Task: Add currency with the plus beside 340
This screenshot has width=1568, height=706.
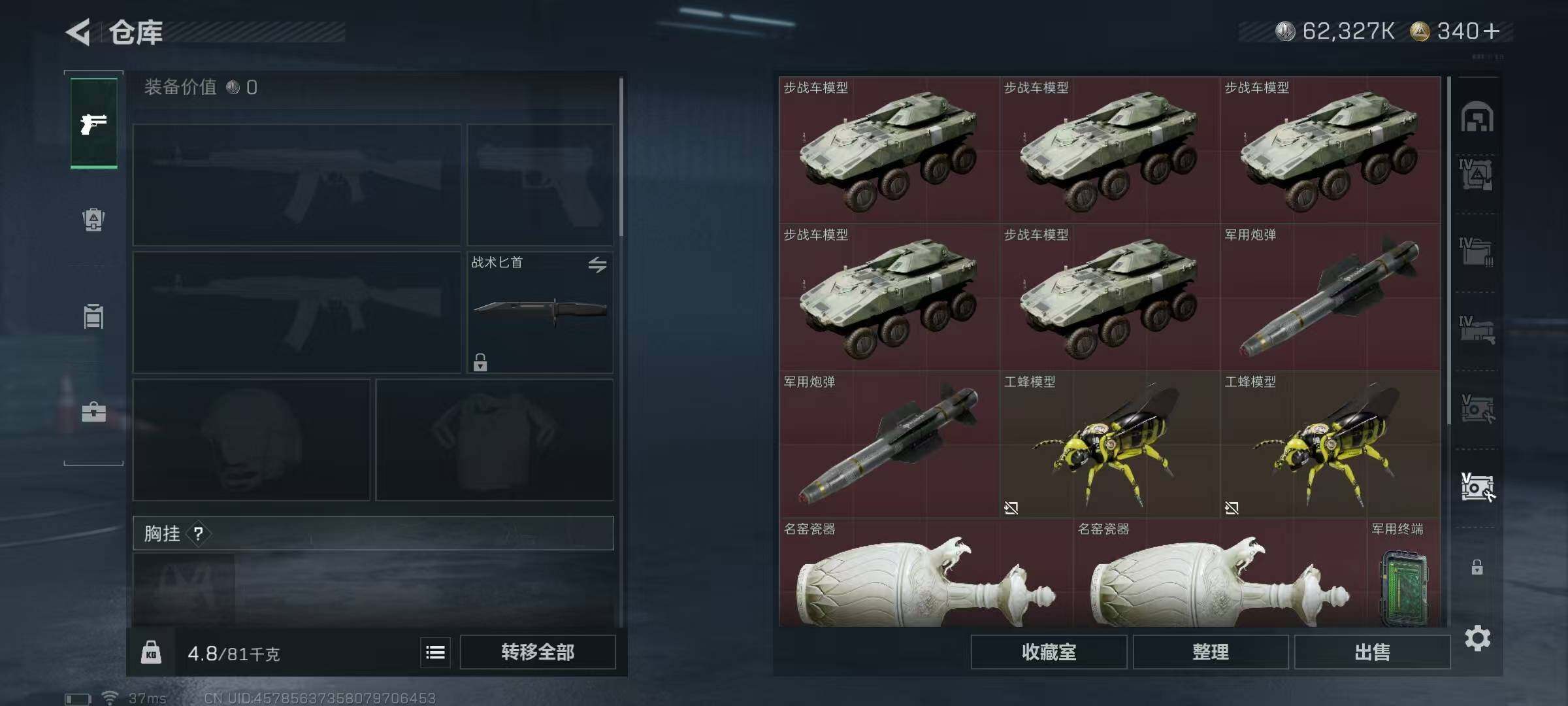Action: tap(1492, 31)
